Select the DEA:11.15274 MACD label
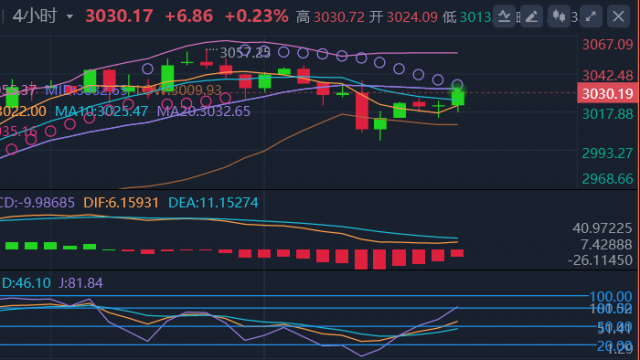 [x=213, y=202]
